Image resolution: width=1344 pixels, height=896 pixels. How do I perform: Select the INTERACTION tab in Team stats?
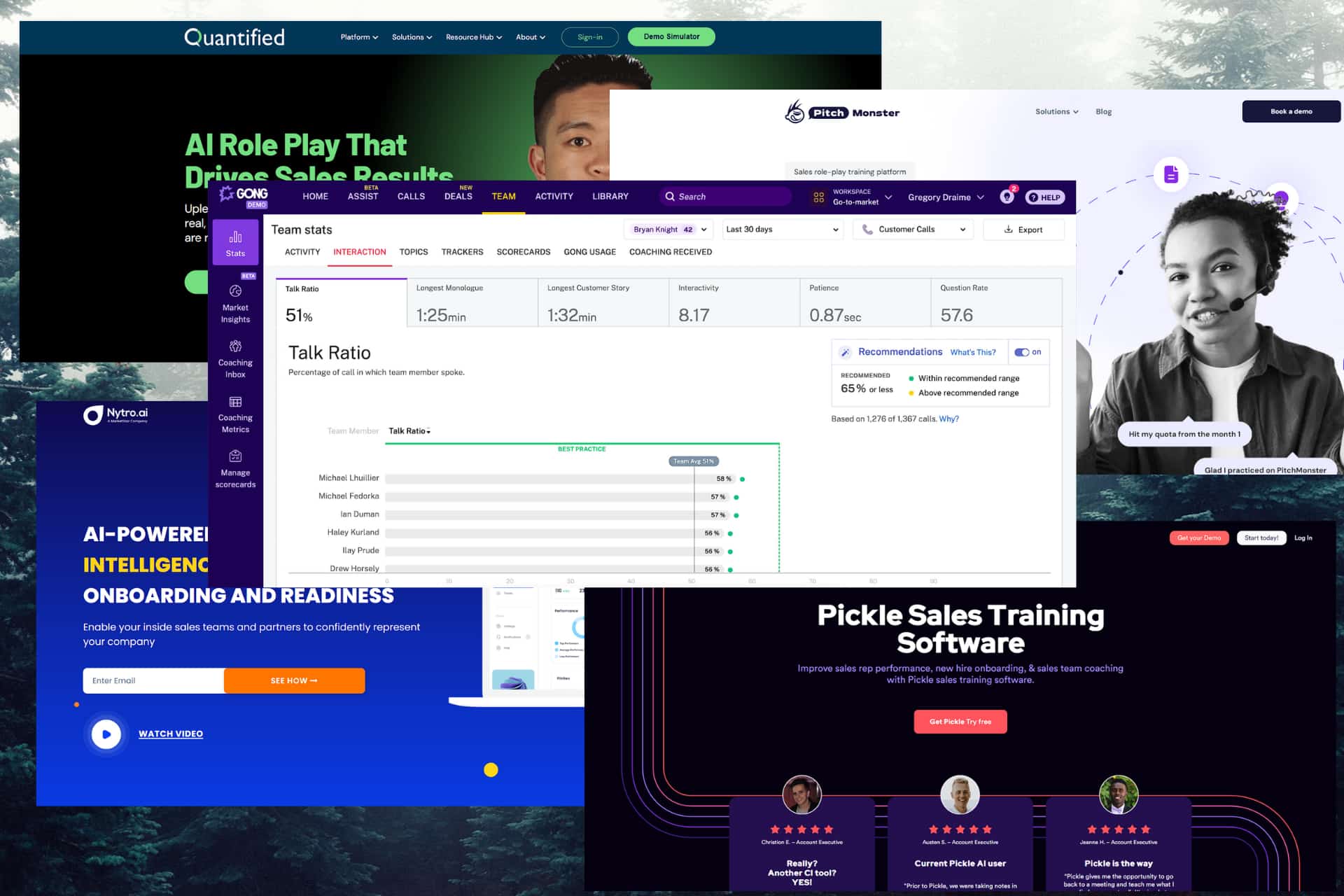(358, 251)
